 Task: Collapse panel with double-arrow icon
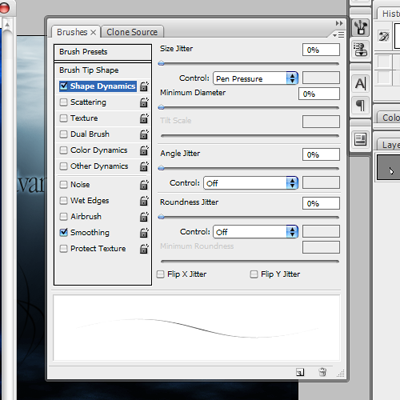339,23
